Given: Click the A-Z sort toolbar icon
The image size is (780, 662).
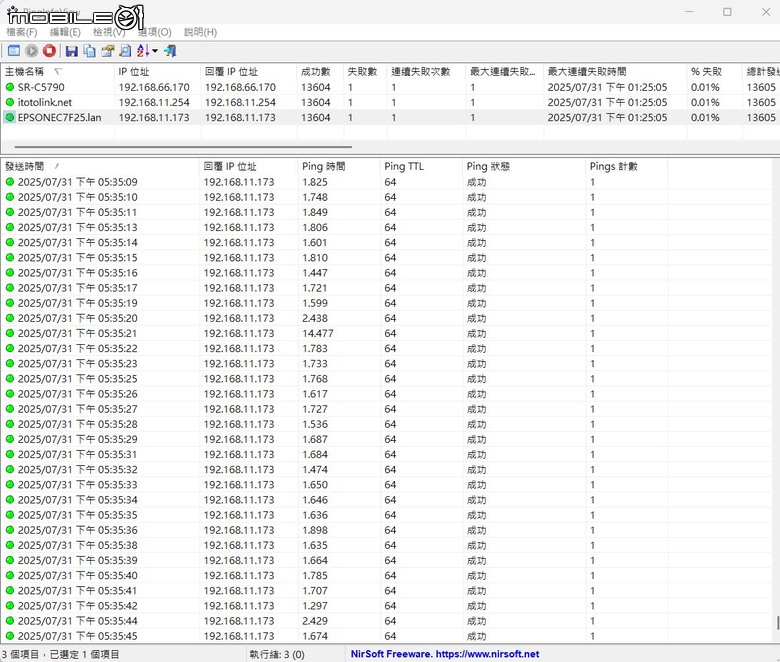Looking at the screenshot, I should pyautogui.click(x=143, y=51).
